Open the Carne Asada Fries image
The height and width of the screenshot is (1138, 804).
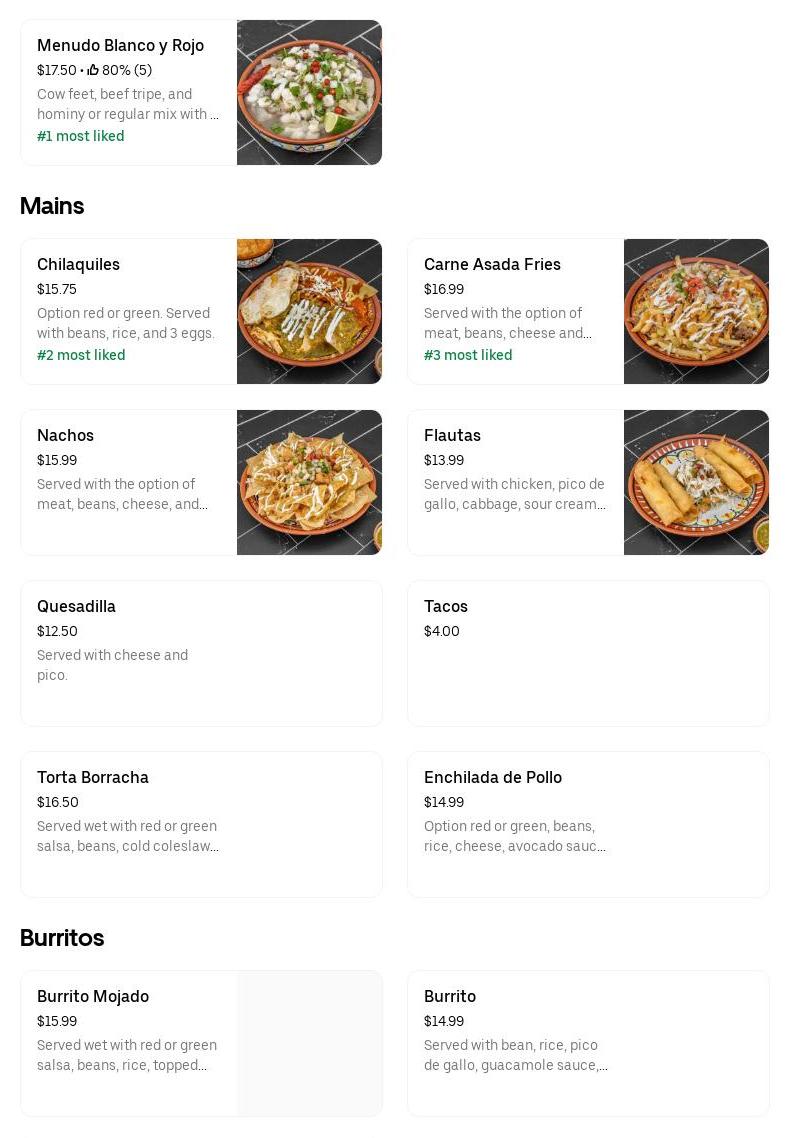point(696,311)
